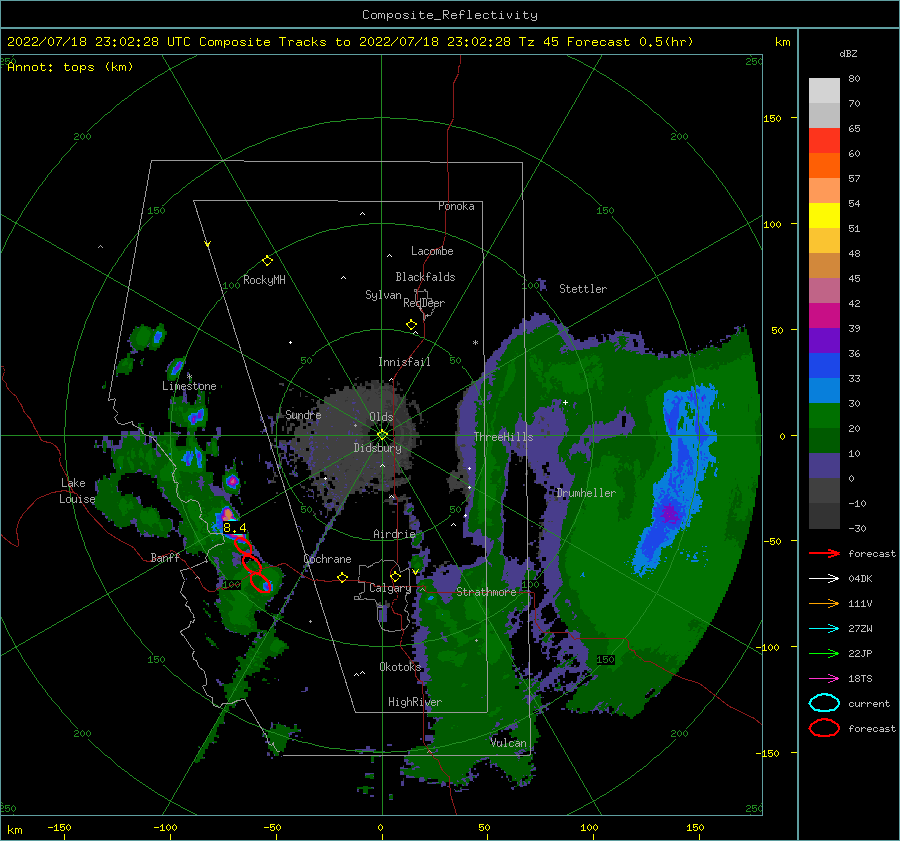Click the 18TS track legend label
This screenshot has height=841, width=900.
coord(860,679)
